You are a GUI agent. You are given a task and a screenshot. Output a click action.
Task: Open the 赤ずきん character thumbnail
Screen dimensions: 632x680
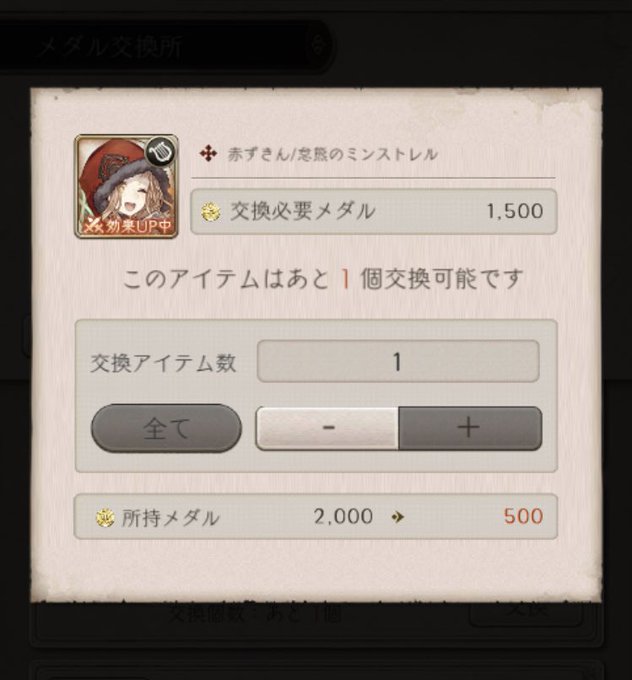click(126, 186)
